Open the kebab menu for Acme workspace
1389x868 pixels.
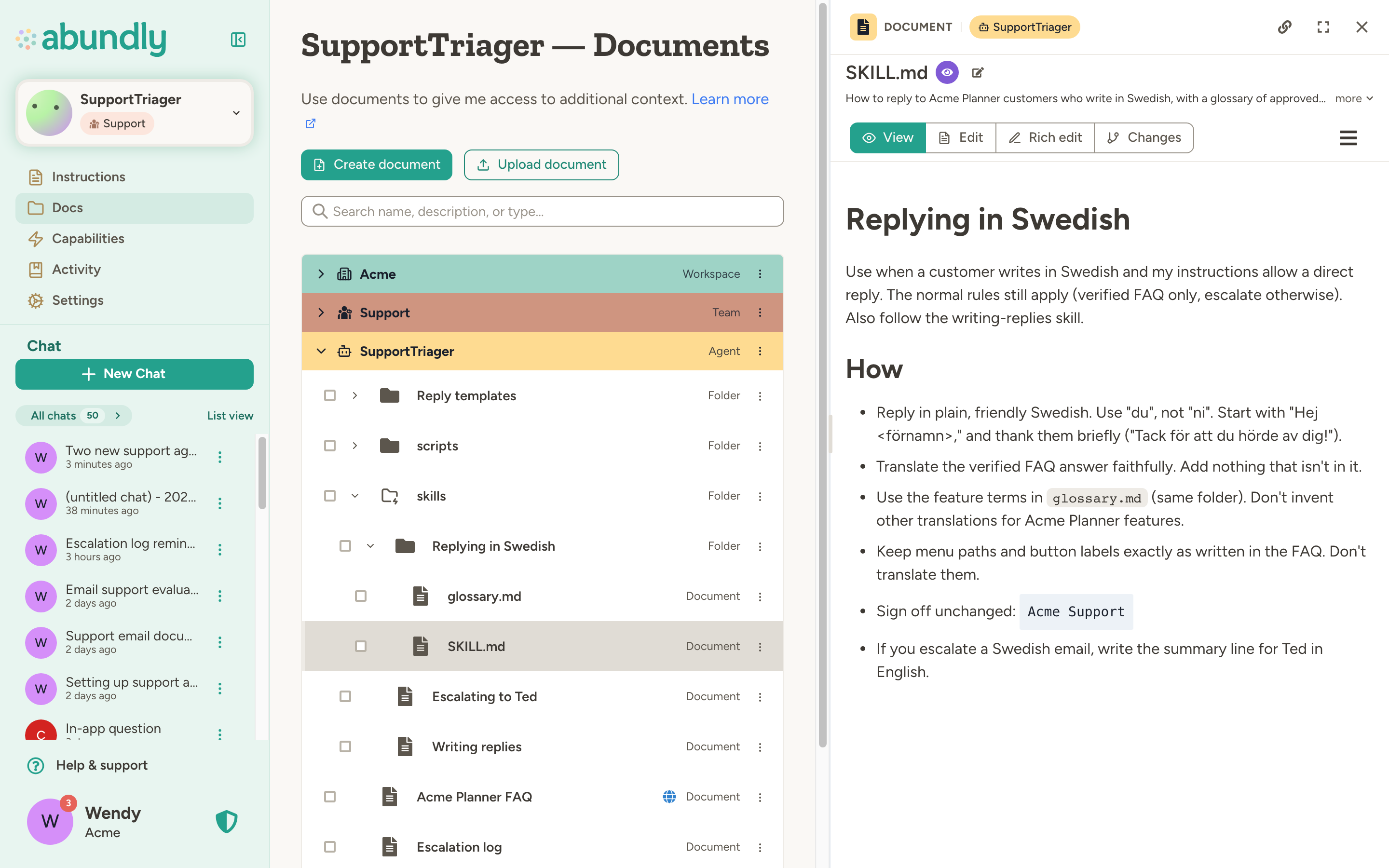[760, 274]
